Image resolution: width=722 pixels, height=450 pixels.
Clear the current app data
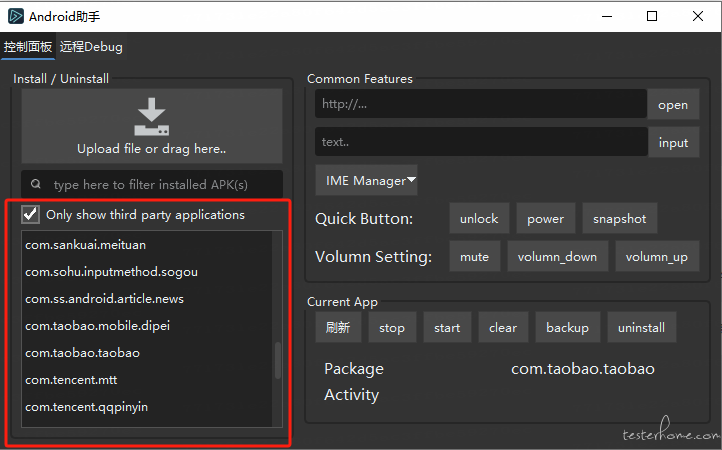point(503,327)
